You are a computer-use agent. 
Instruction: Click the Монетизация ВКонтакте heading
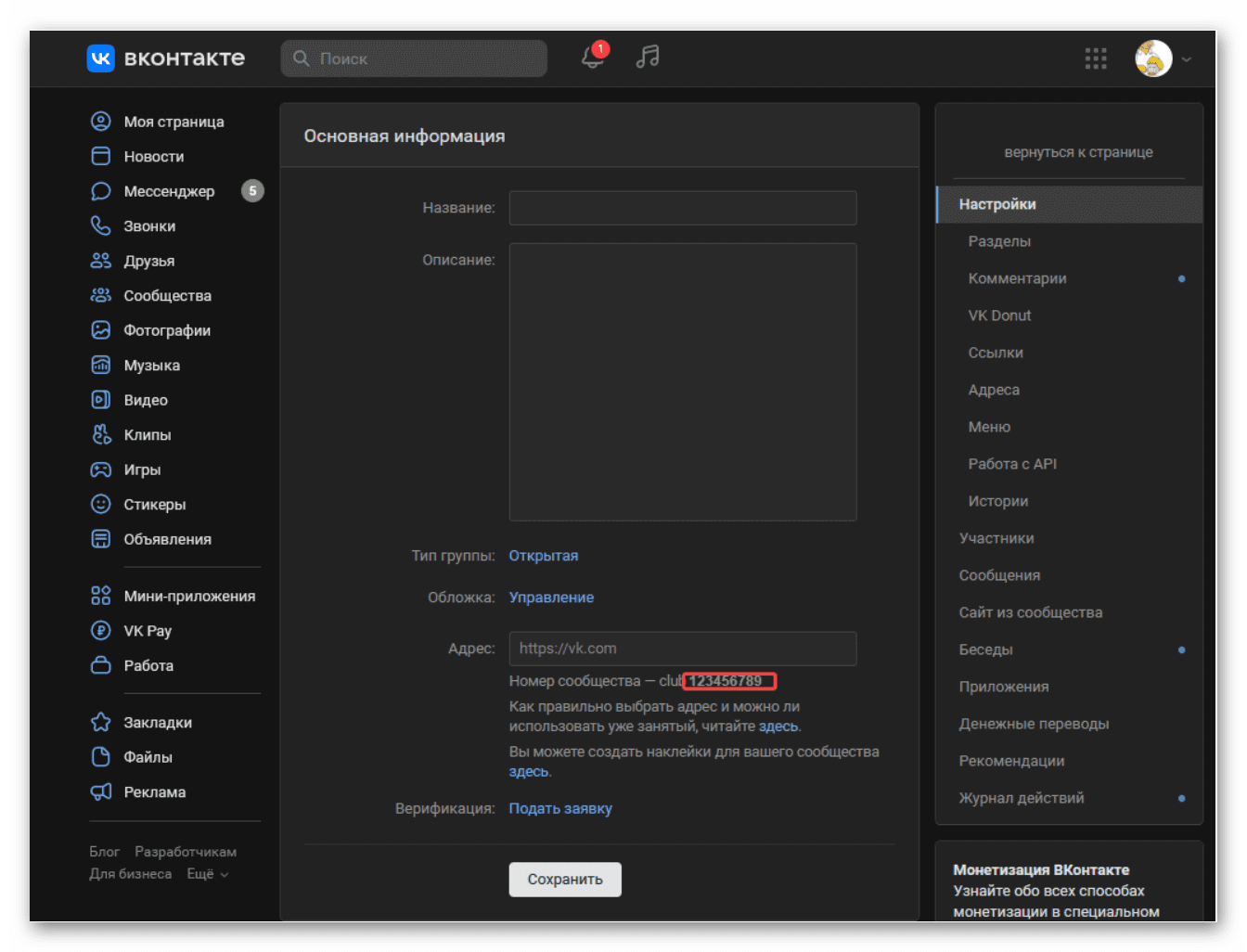(1041, 869)
